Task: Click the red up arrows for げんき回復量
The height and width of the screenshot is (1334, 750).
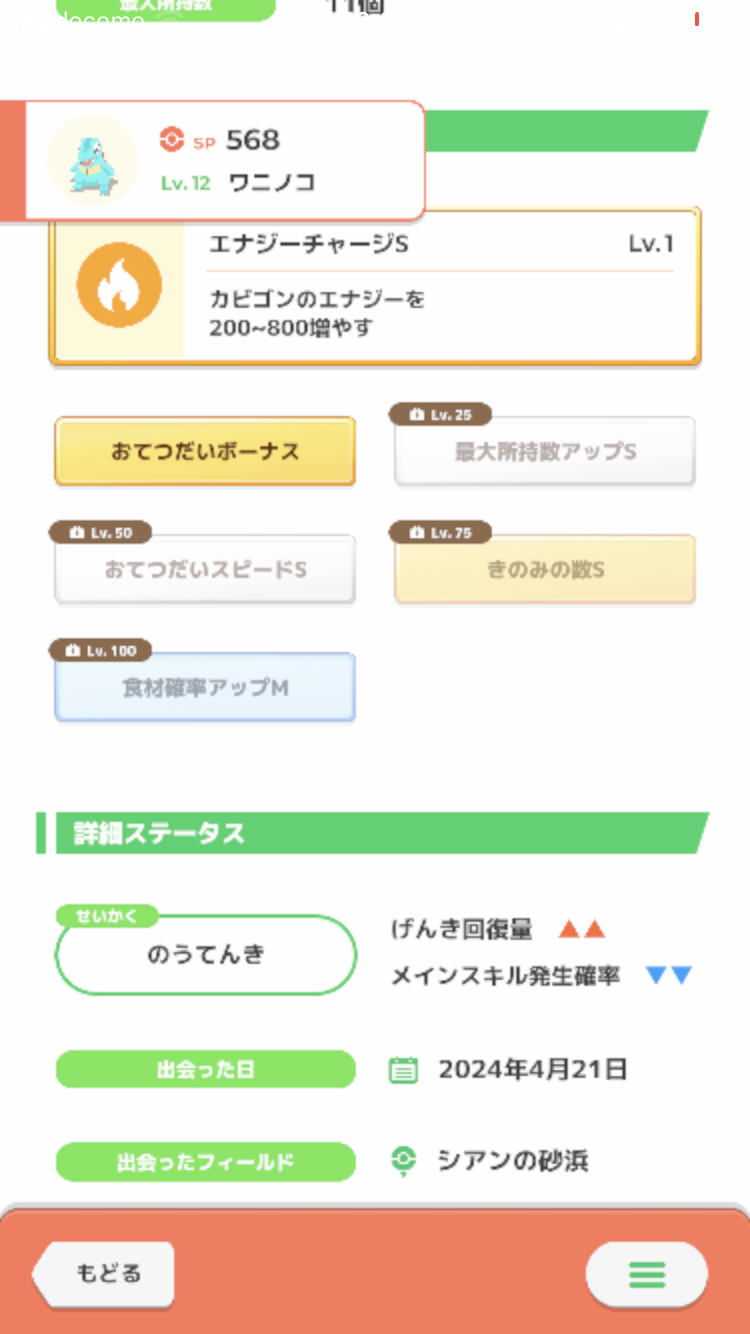Action: (x=582, y=929)
